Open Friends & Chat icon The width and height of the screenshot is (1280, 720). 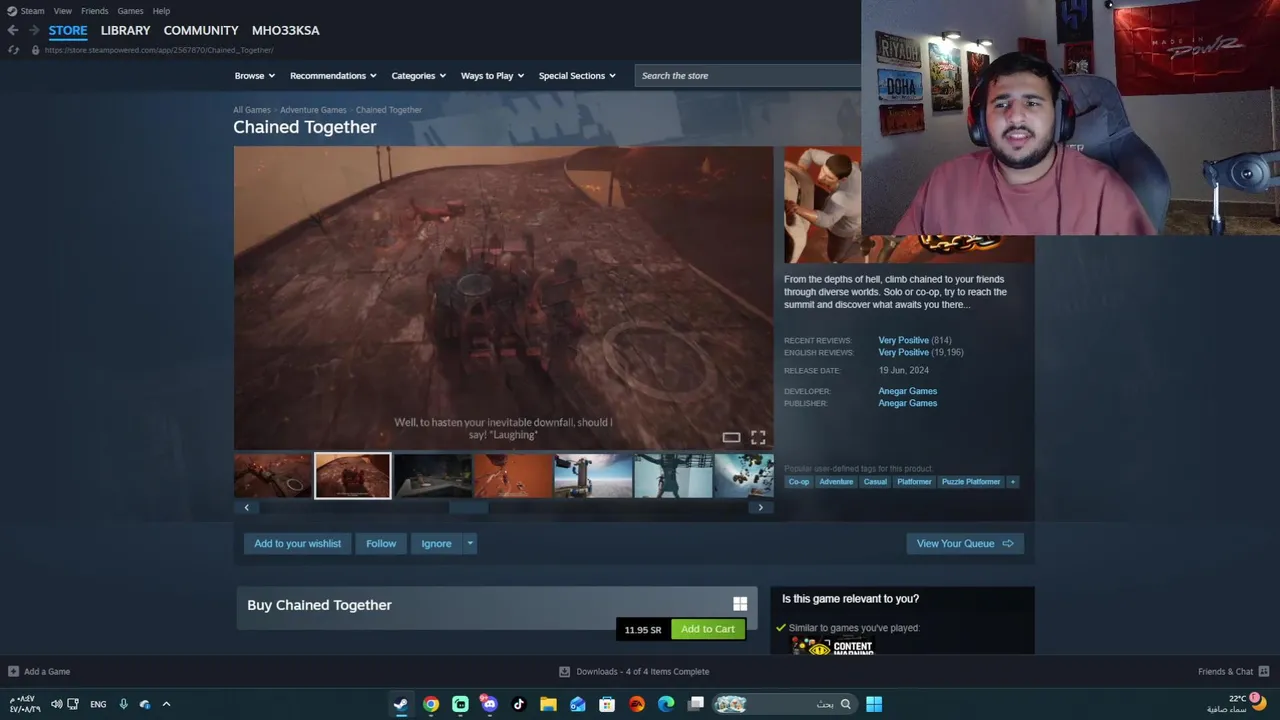(1263, 671)
